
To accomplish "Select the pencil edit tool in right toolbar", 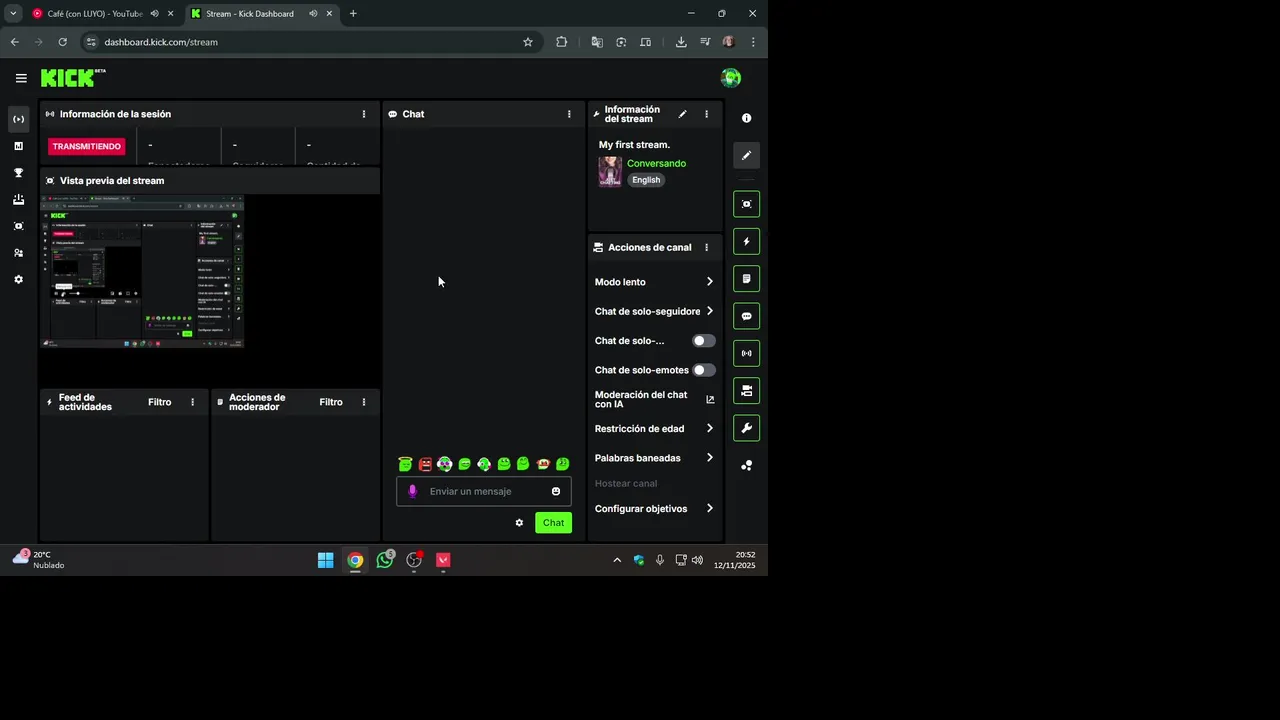I will tap(746, 156).
